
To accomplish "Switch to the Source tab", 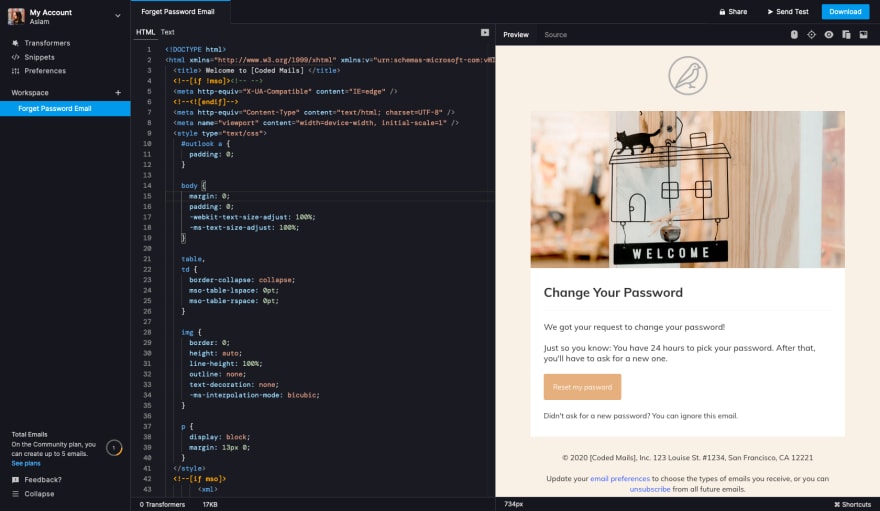I will 556,35.
